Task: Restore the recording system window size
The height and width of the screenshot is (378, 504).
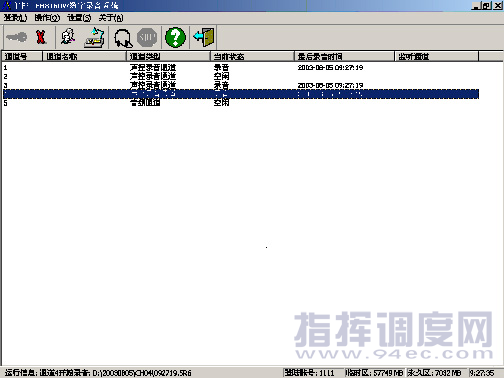Action: (x=486, y=5)
